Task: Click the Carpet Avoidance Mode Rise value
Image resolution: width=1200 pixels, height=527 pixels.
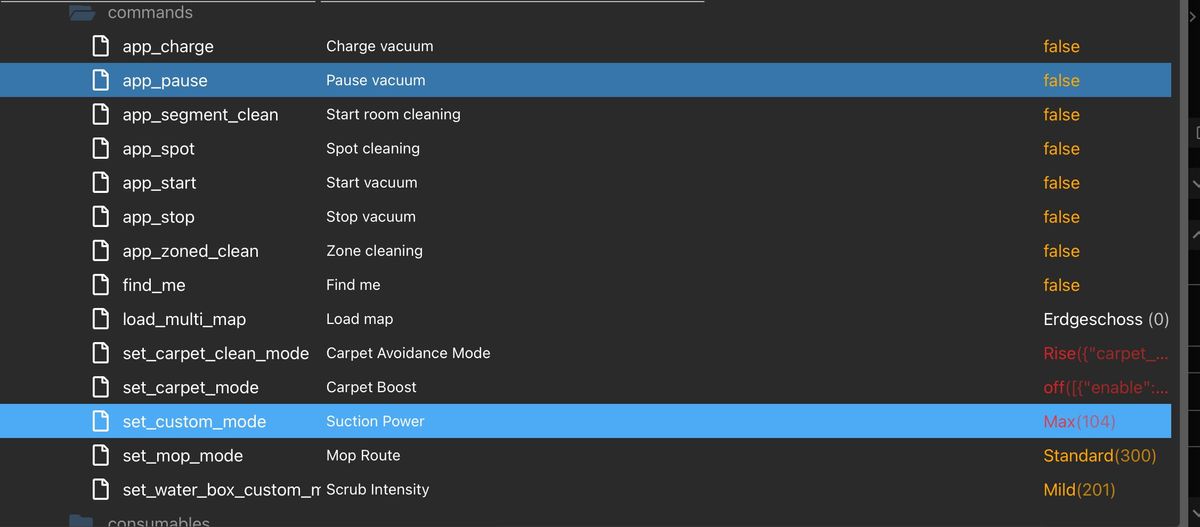Action: tap(1106, 353)
